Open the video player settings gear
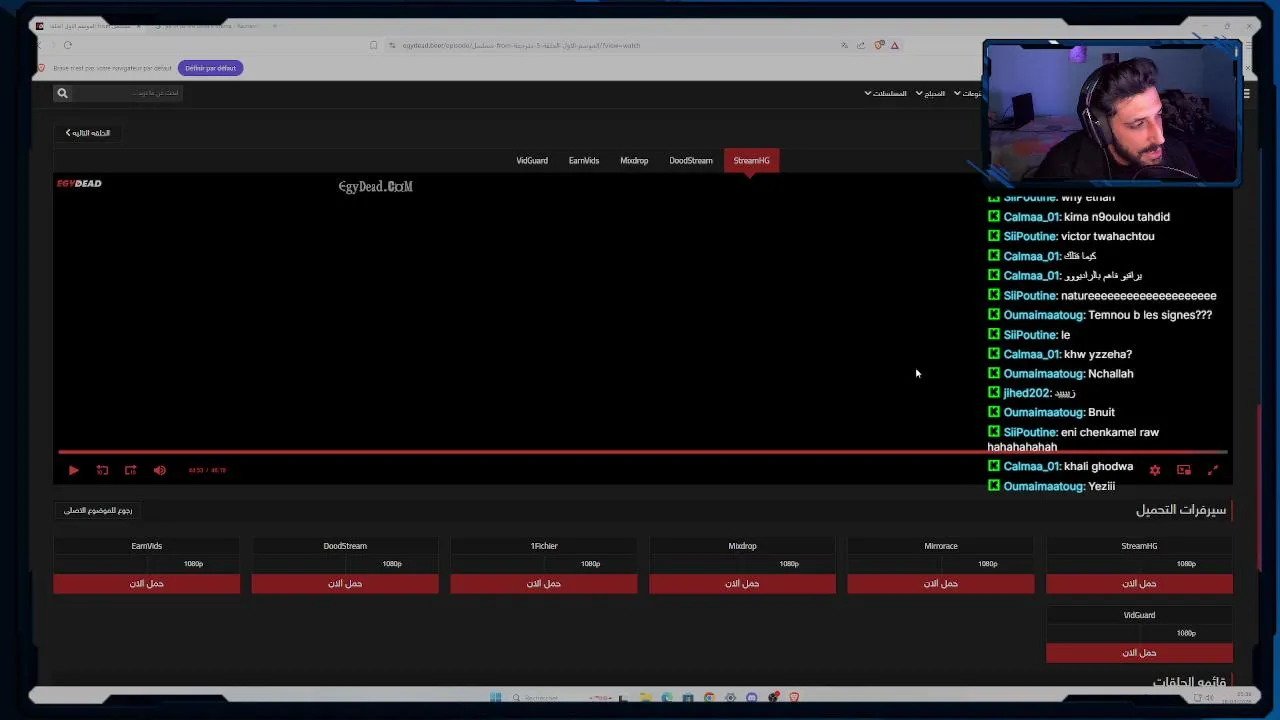The width and height of the screenshot is (1280, 720). pos(1155,470)
